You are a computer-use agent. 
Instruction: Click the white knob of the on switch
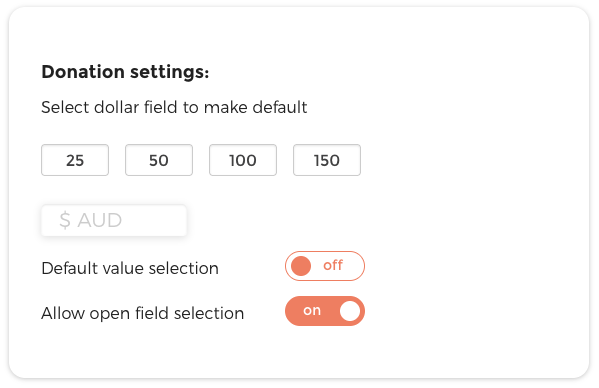pyautogui.click(x=350, y=311)
